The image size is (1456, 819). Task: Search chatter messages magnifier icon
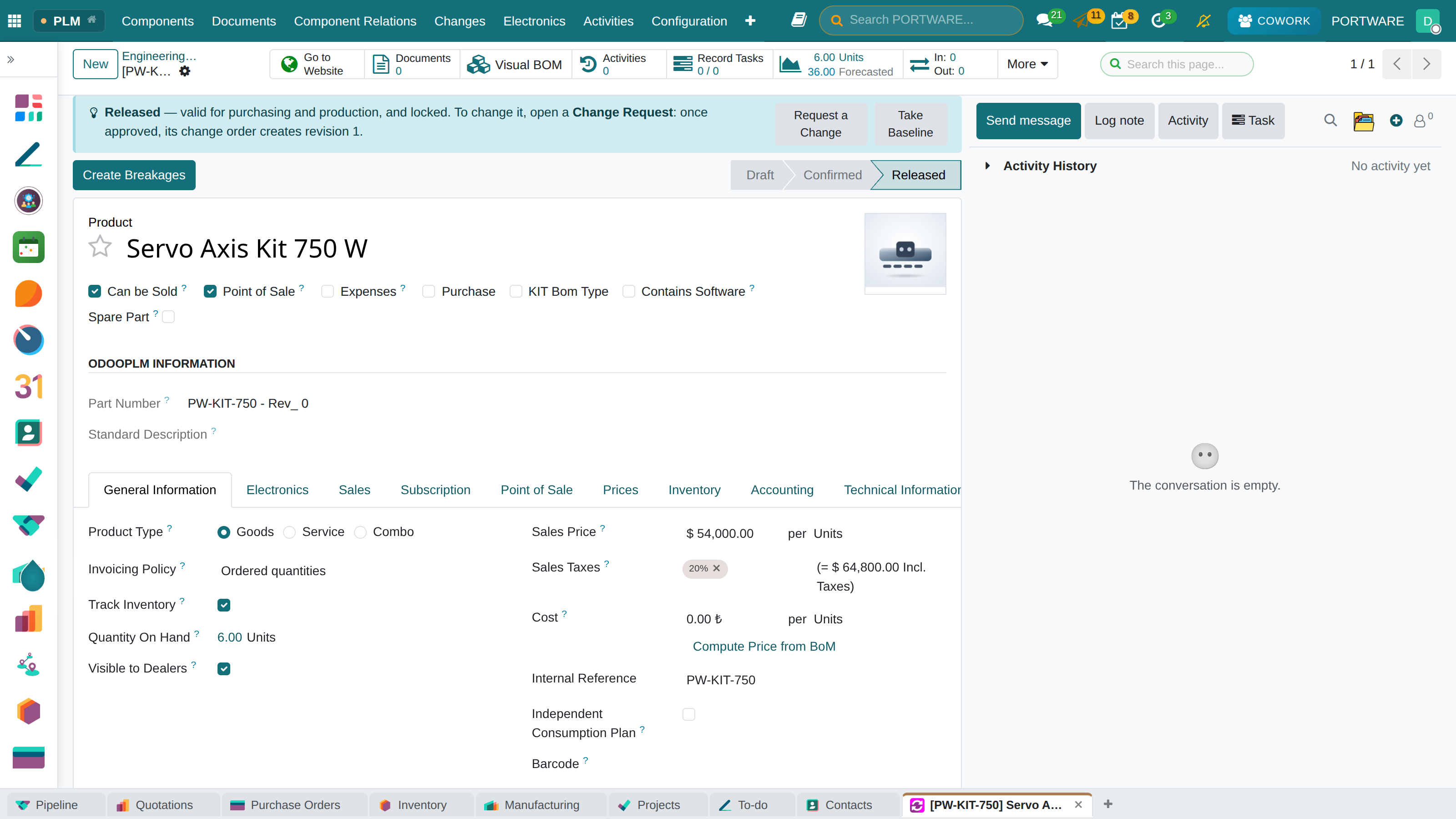coord(1330,121)
